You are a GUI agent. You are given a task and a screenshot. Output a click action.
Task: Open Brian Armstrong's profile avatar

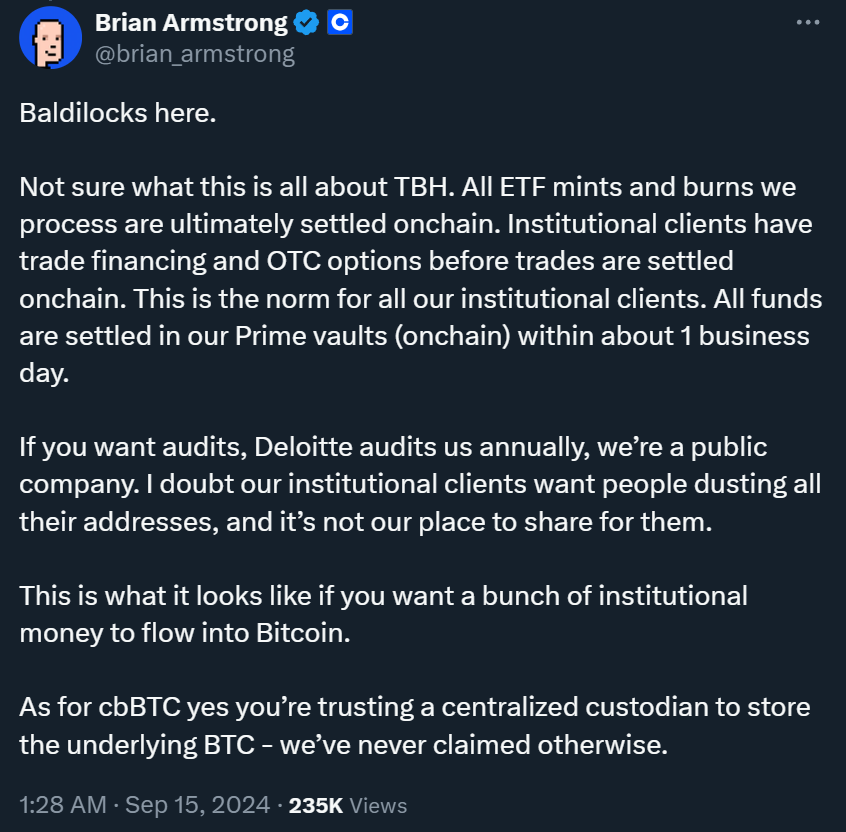coord(50,38)
